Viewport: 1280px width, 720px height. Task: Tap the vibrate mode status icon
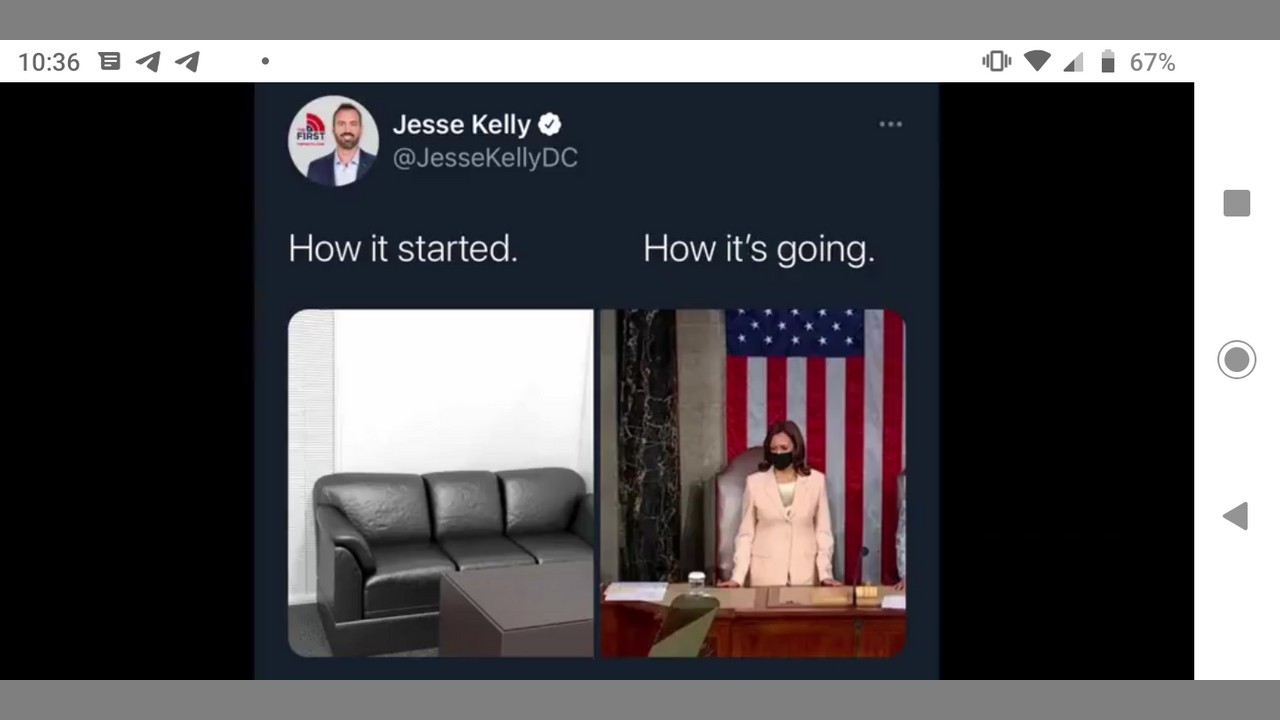(x=996, y=62)
